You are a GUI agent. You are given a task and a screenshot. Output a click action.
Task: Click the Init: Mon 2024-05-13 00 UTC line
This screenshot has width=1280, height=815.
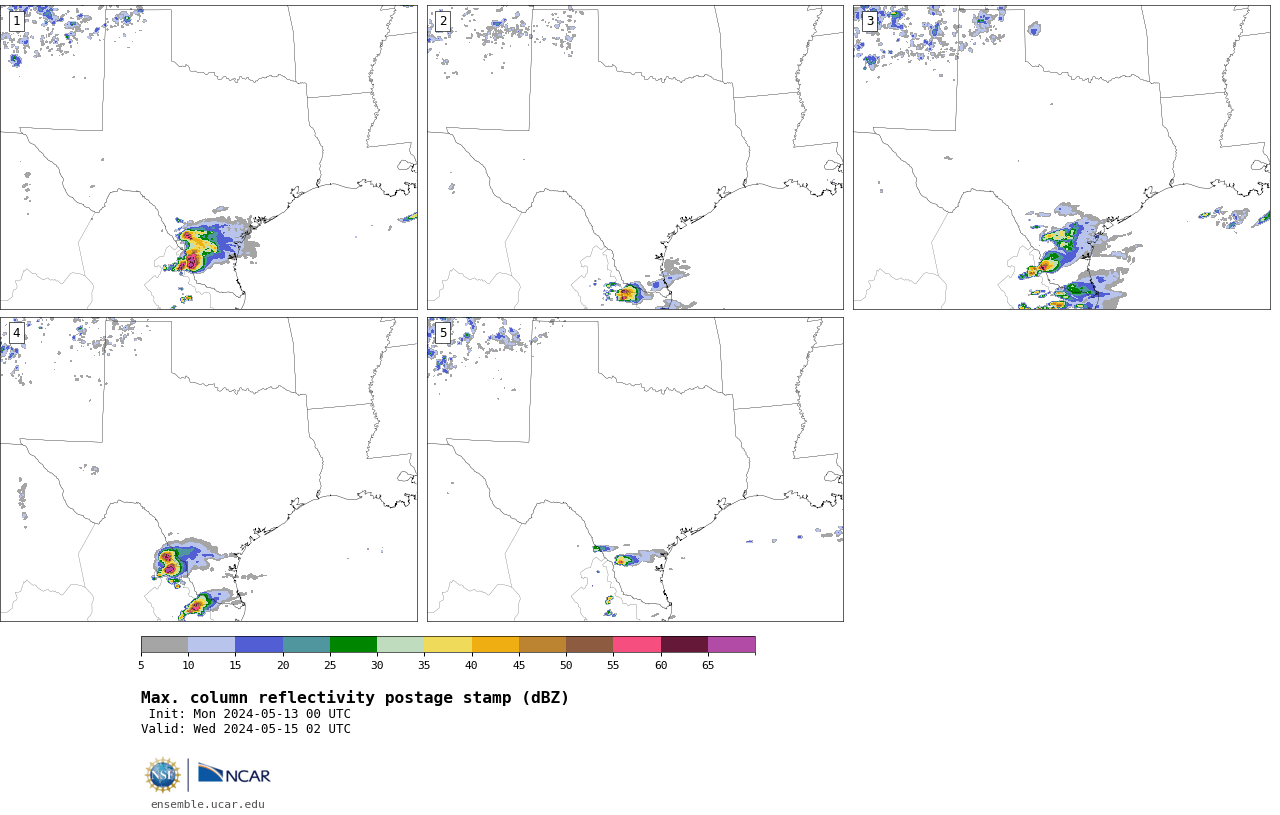point(249,714)
